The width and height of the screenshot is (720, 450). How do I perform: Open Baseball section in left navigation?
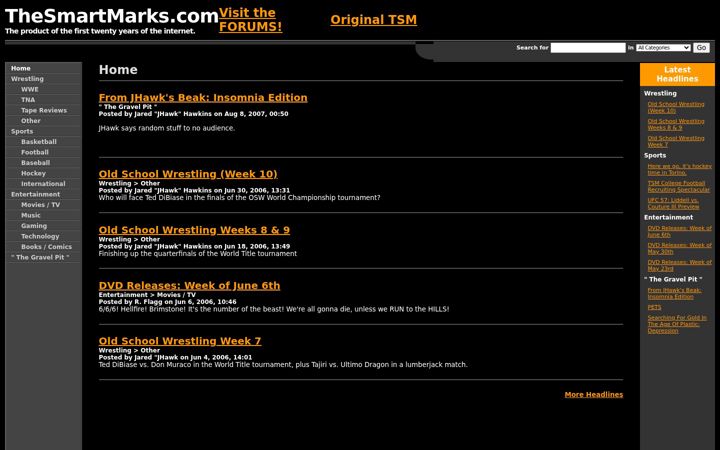(x=35, y=163)
